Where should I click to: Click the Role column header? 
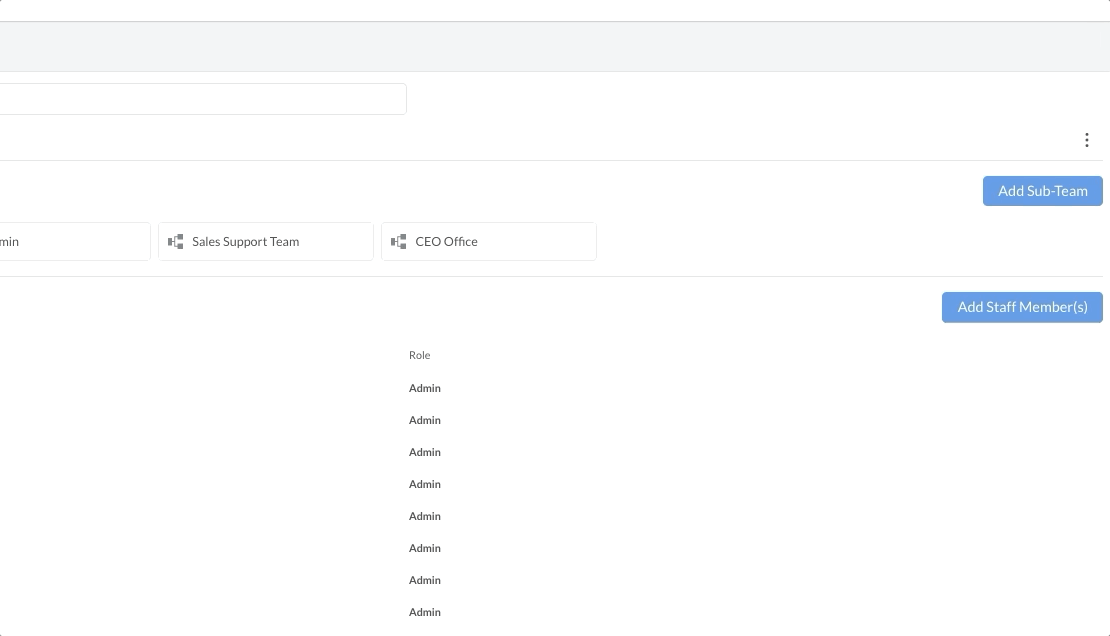click(420, 355)
